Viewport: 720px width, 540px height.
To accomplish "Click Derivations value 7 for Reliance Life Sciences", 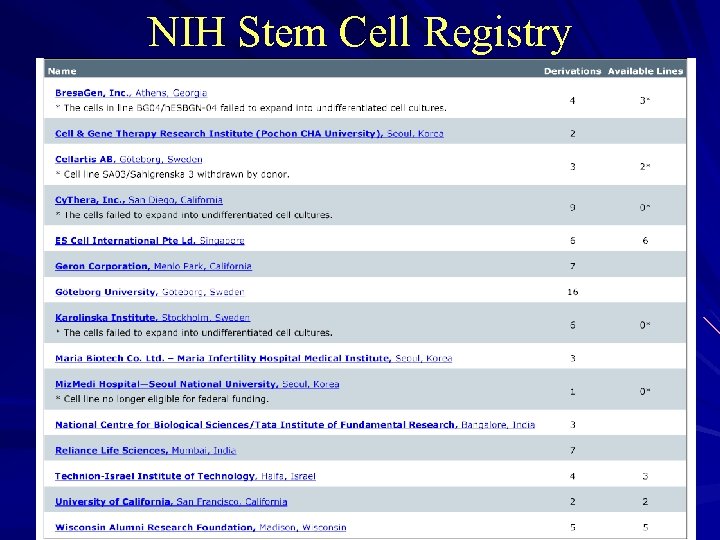I will click(x=573, y=450).
